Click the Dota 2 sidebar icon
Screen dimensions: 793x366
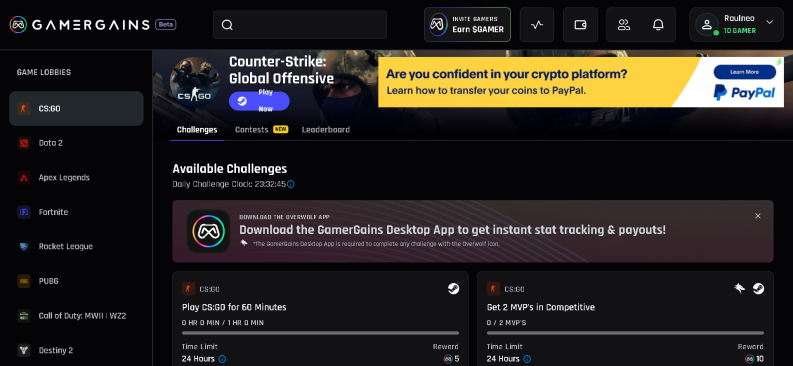click(x=24, y=143)
